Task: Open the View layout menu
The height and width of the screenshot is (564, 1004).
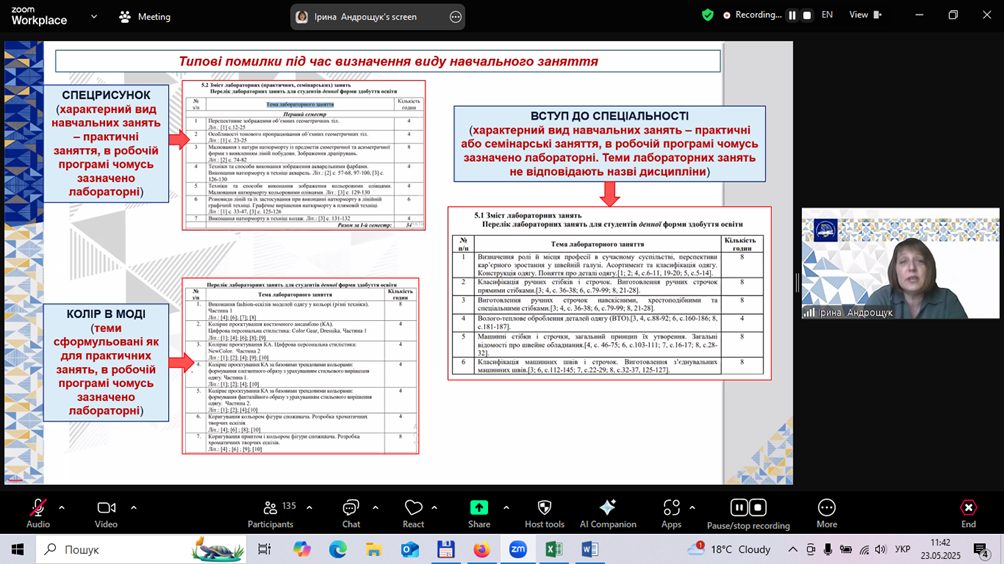Action: click(865, 15)
